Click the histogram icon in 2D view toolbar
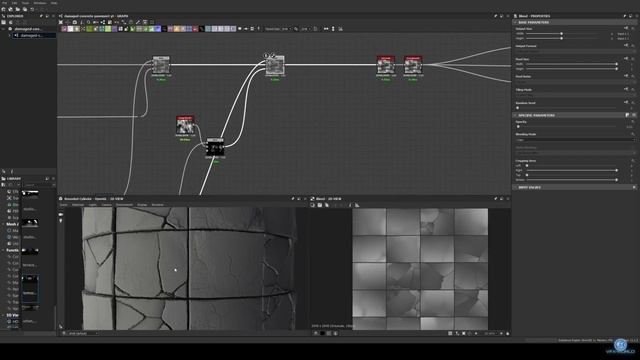Viewport: 640px width, 360px height. click(357, 205)
